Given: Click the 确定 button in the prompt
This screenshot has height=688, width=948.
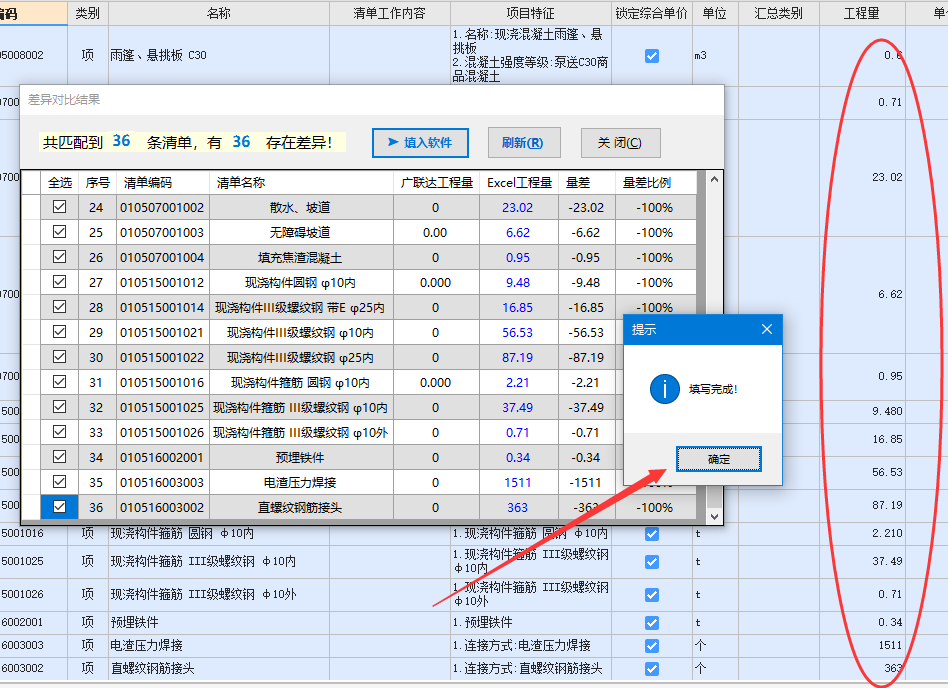Looking at the screenshot, I should [x=718, y=459].
